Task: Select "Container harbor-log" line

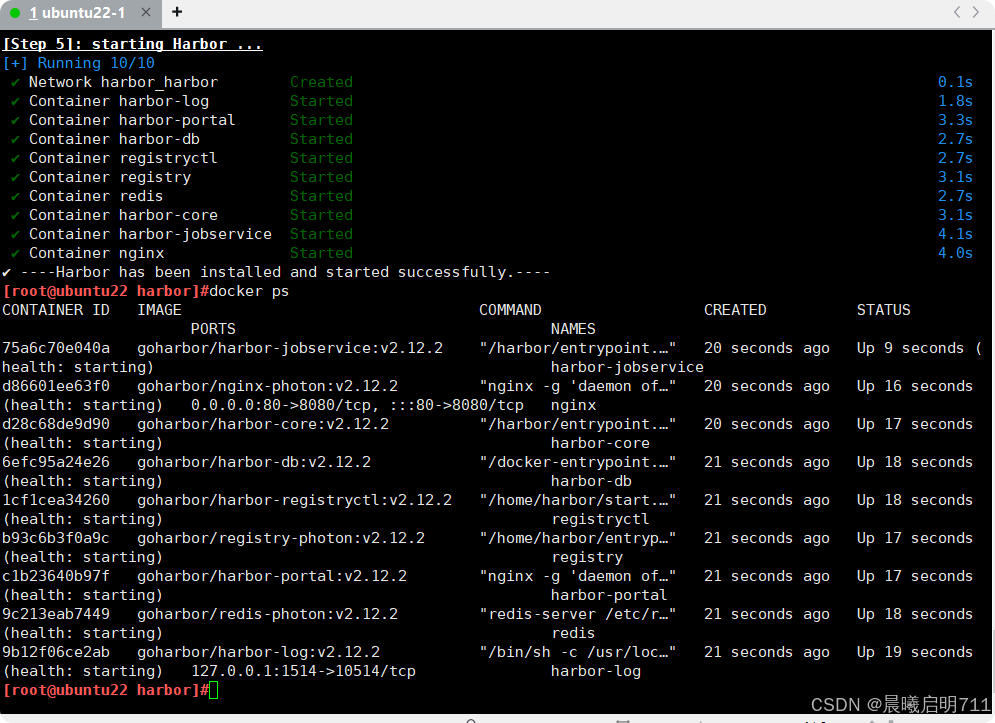Action: click(119, 101)
